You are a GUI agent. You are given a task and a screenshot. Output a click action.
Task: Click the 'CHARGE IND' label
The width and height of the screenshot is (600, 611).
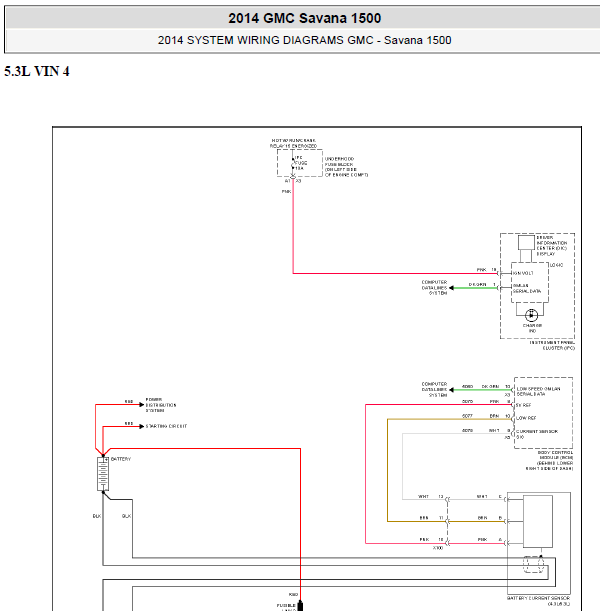click(x=532, y=328)
